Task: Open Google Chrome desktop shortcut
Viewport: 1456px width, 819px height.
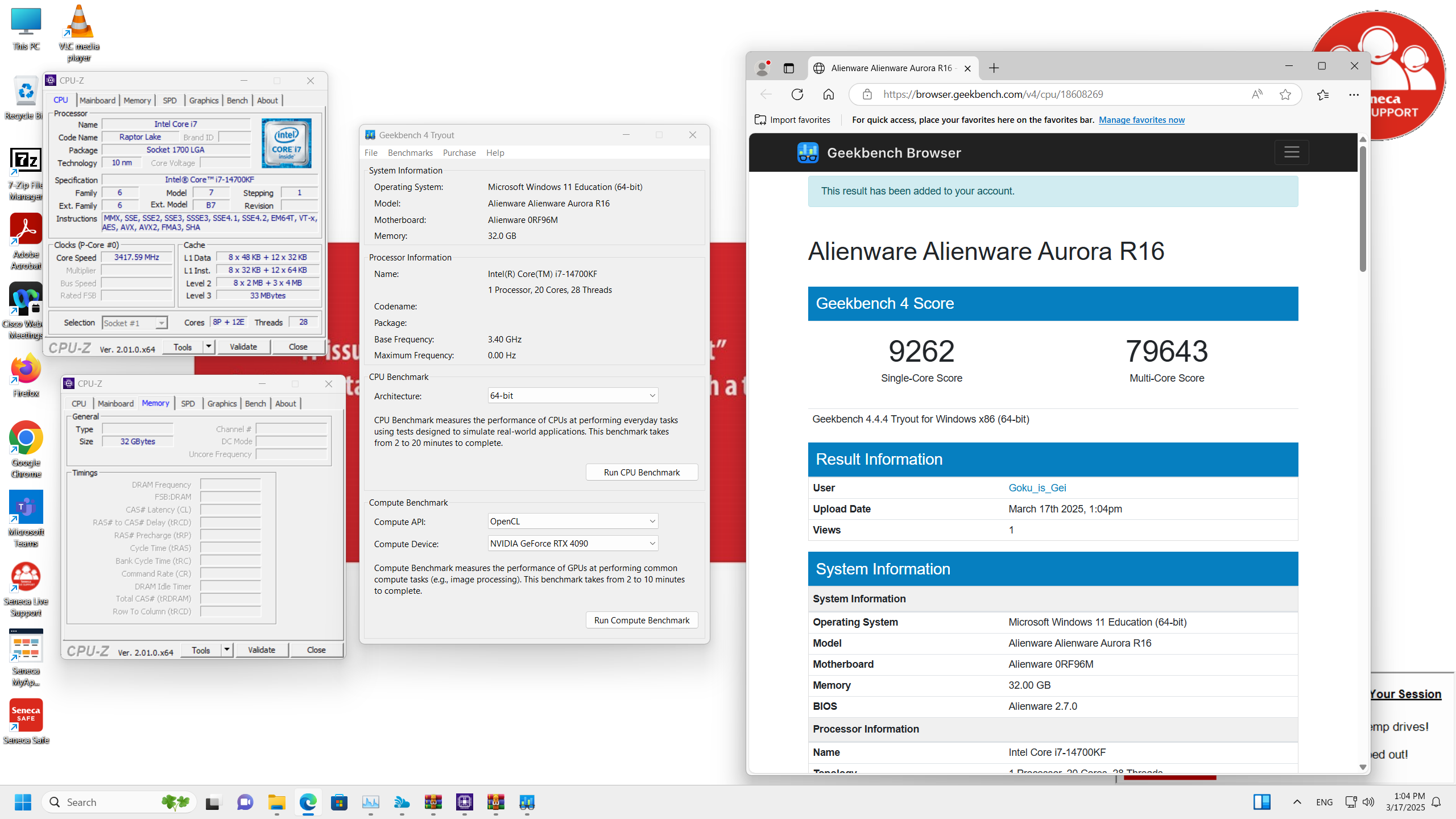Action: [x=26, y=449]
